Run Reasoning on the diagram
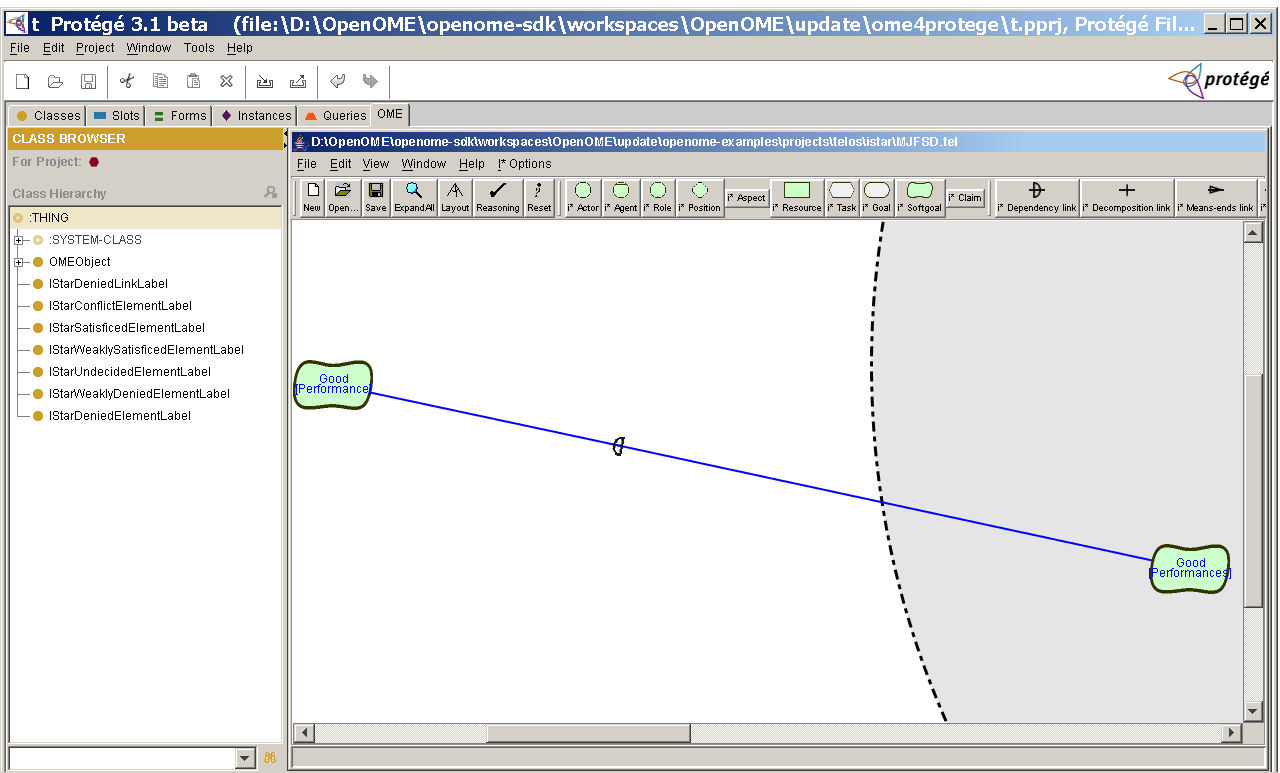Viewport: 1280px width, 773px height. [497, 196]
